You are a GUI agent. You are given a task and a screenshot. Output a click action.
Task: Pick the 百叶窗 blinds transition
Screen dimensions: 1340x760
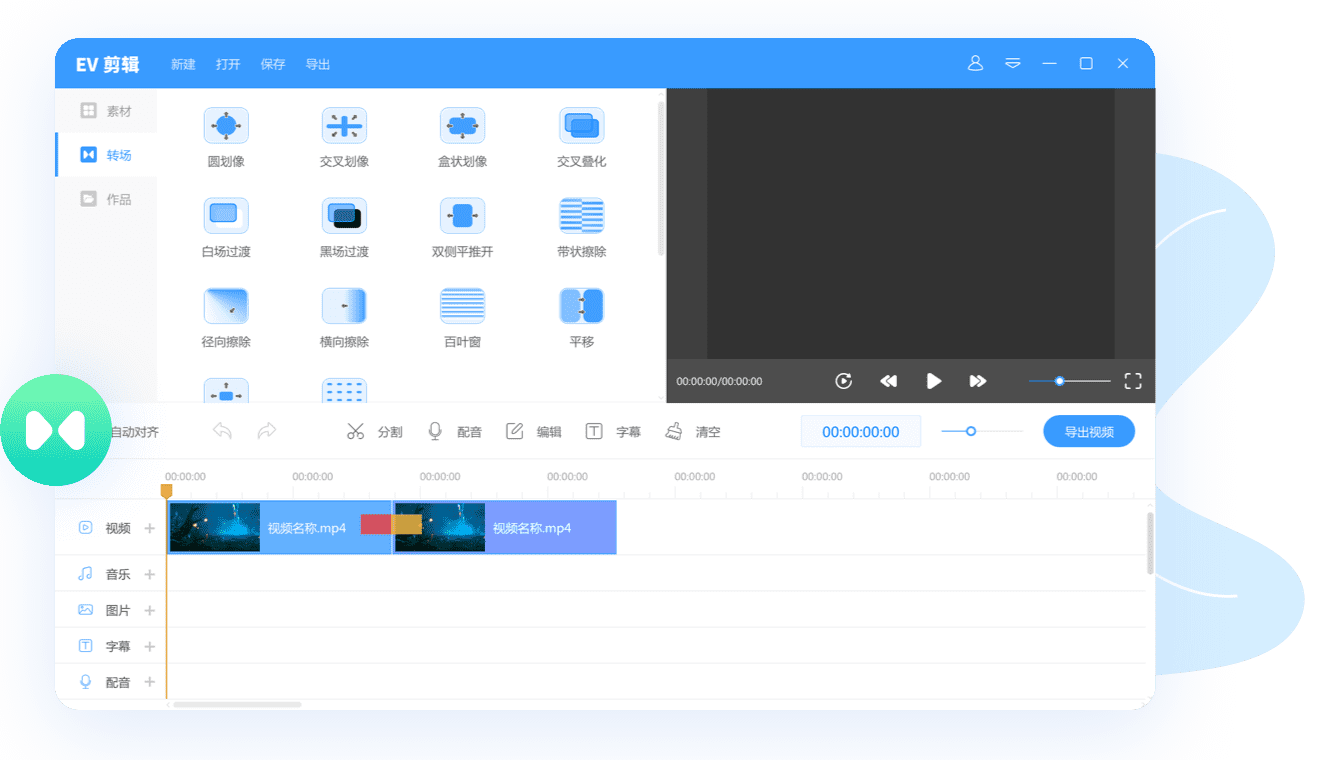[462, 306]
